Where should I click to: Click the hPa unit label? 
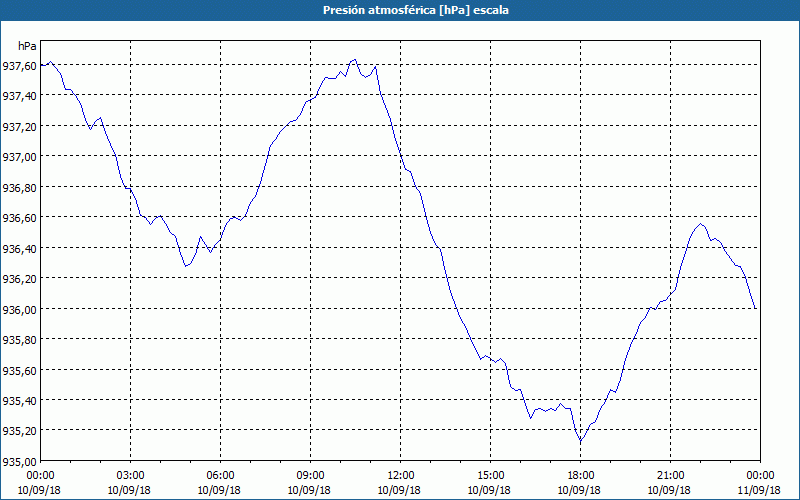pyautogui.click(x=27, y=46)
